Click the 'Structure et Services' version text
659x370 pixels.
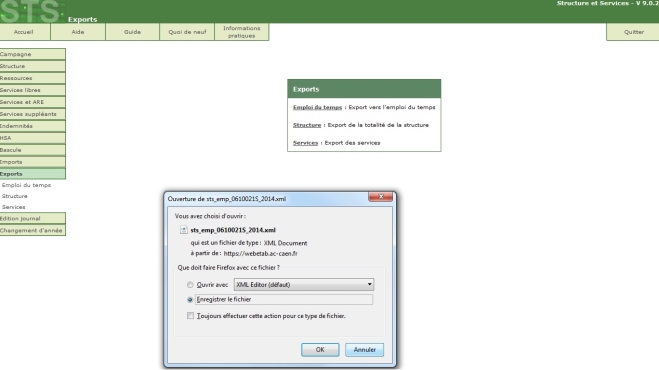click(608, 3)
